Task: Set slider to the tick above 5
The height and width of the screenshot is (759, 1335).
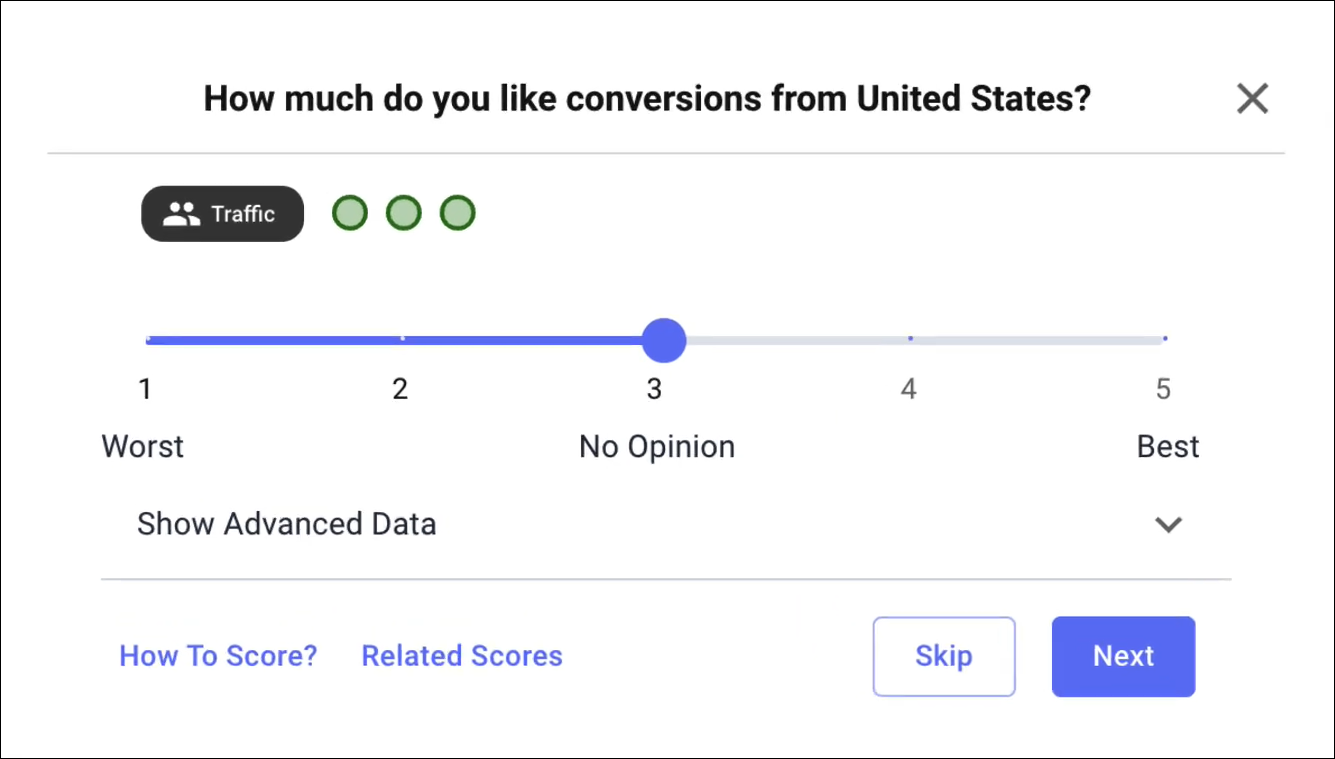Action: 1165,339
